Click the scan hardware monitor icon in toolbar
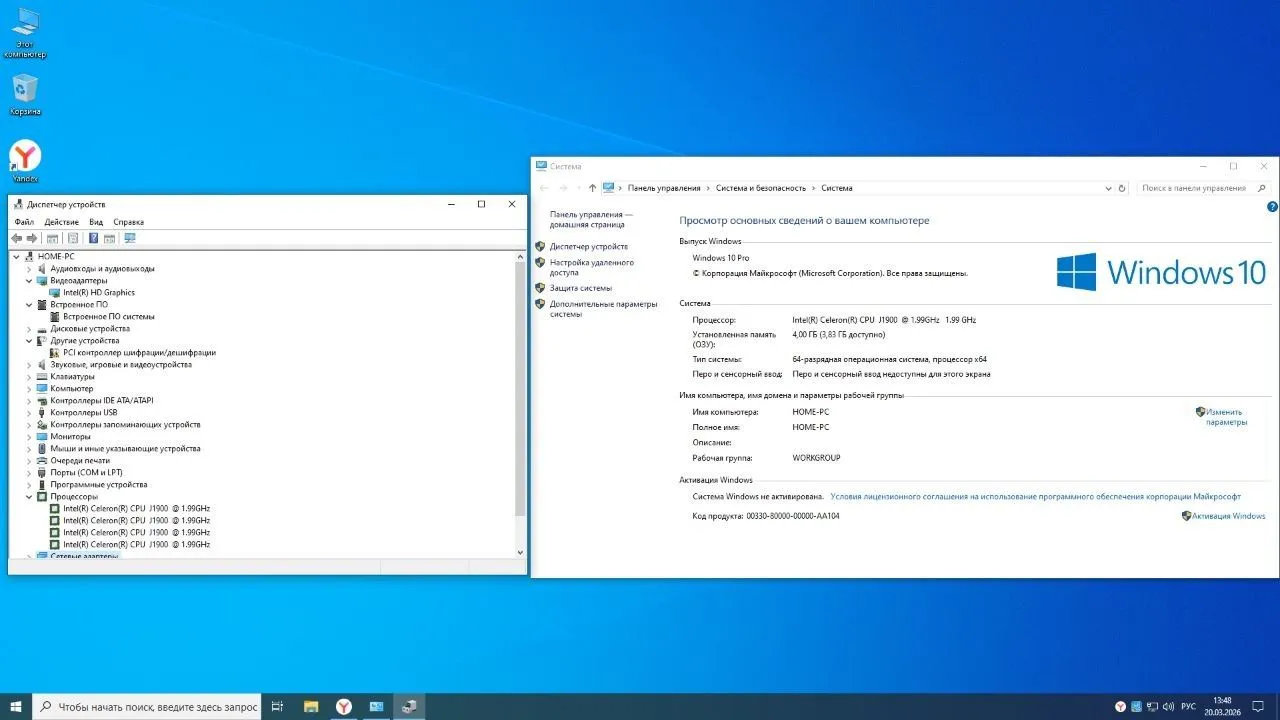Image resolution: width=1280 pixels, height=720 pixels. pos(129,238)
